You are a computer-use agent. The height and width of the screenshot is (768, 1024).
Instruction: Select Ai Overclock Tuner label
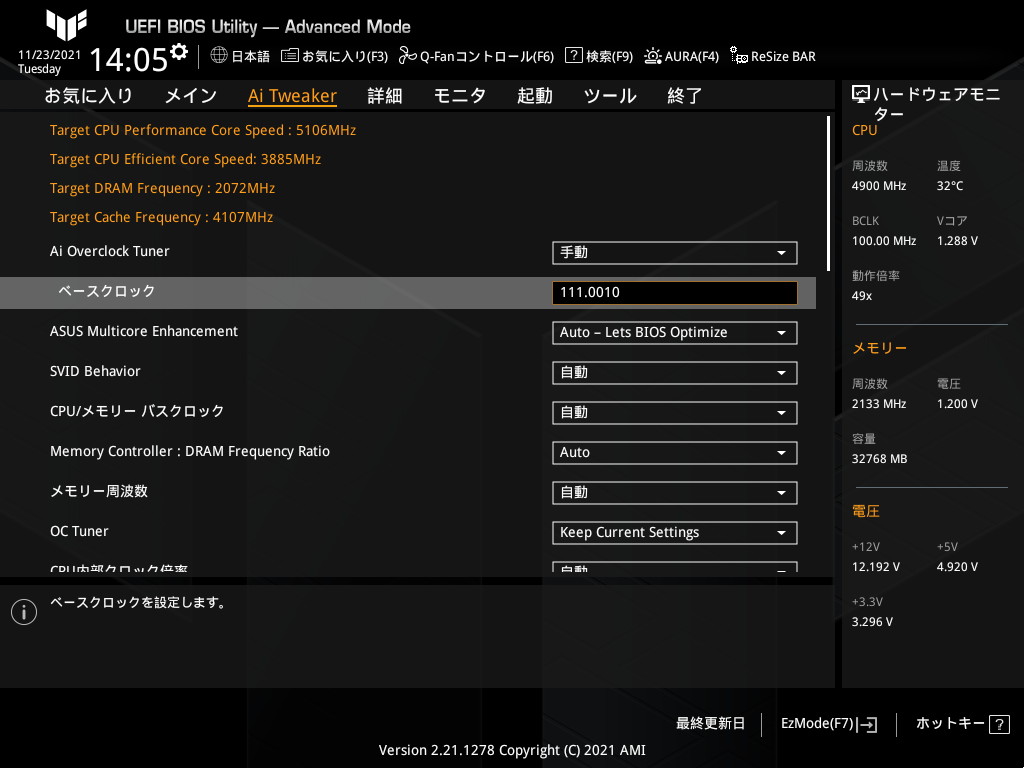[110, 251]
